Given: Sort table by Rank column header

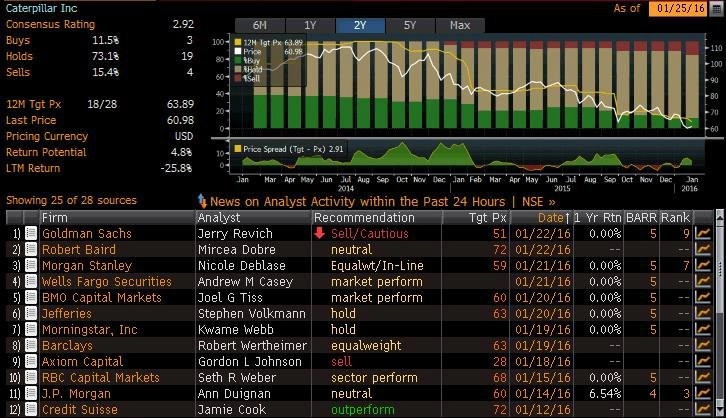Looking at the screenshot, I should pyautogui.click(x=675, y=218).
